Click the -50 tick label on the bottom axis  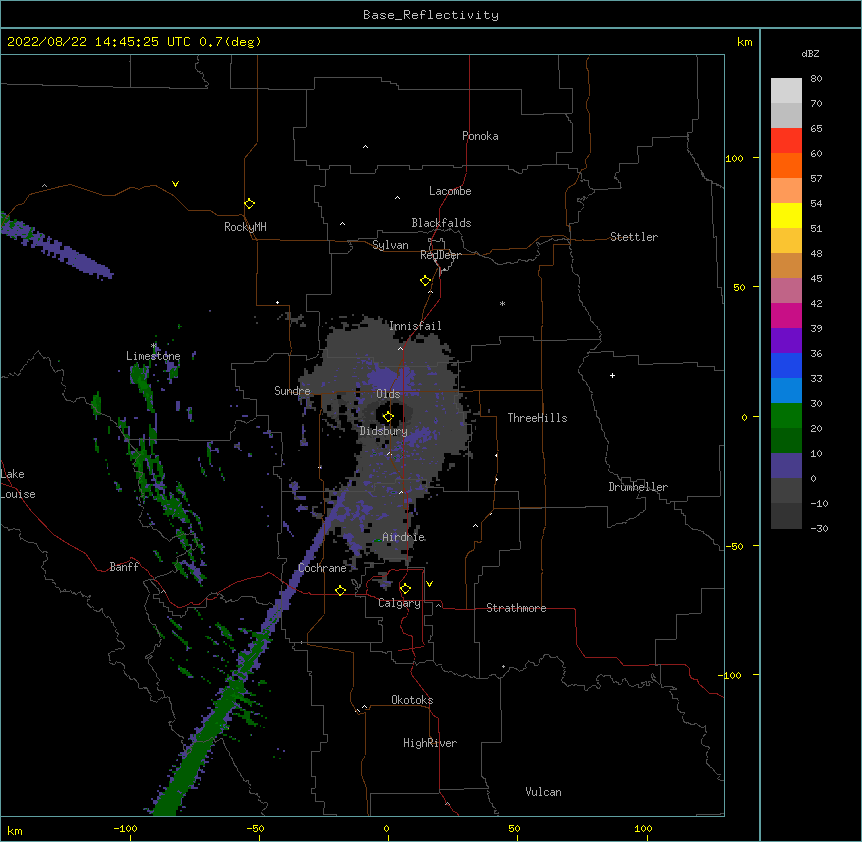[255, 828]
